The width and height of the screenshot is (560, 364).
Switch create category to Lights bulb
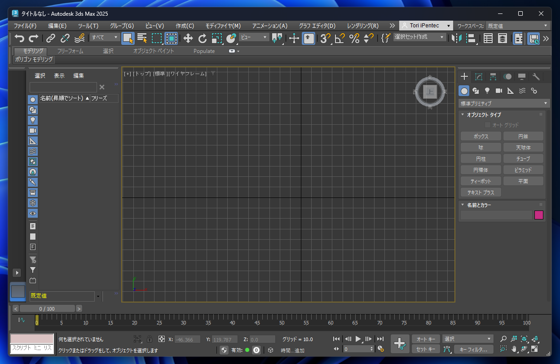tap(487, 91)
